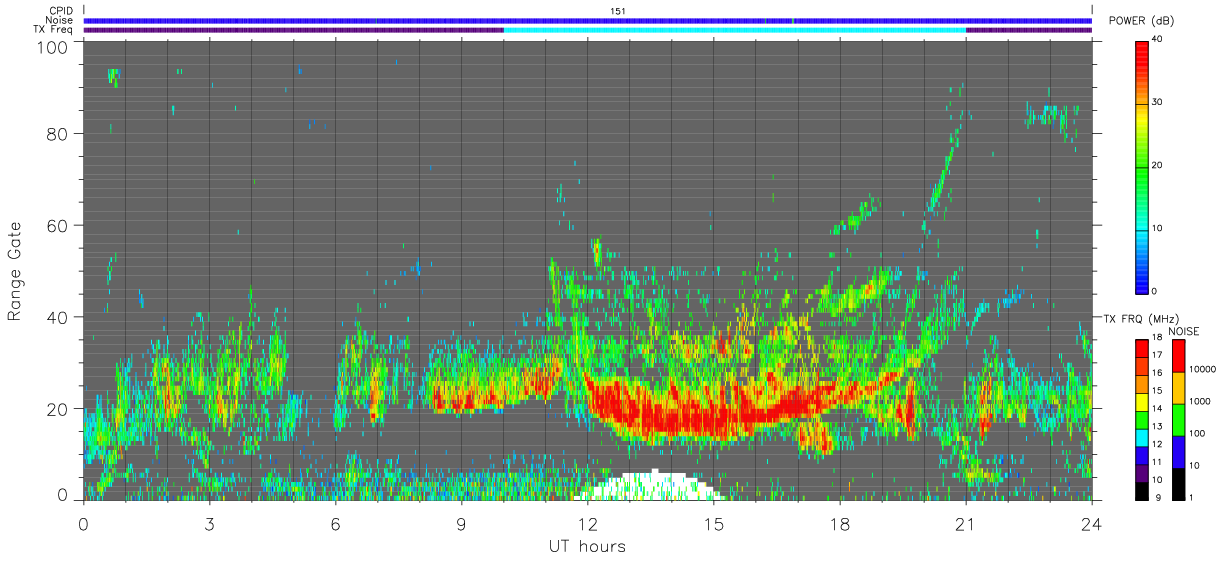1228x567 pixels.
Task: Click the blue Noise bar at top
Action: 587,20
